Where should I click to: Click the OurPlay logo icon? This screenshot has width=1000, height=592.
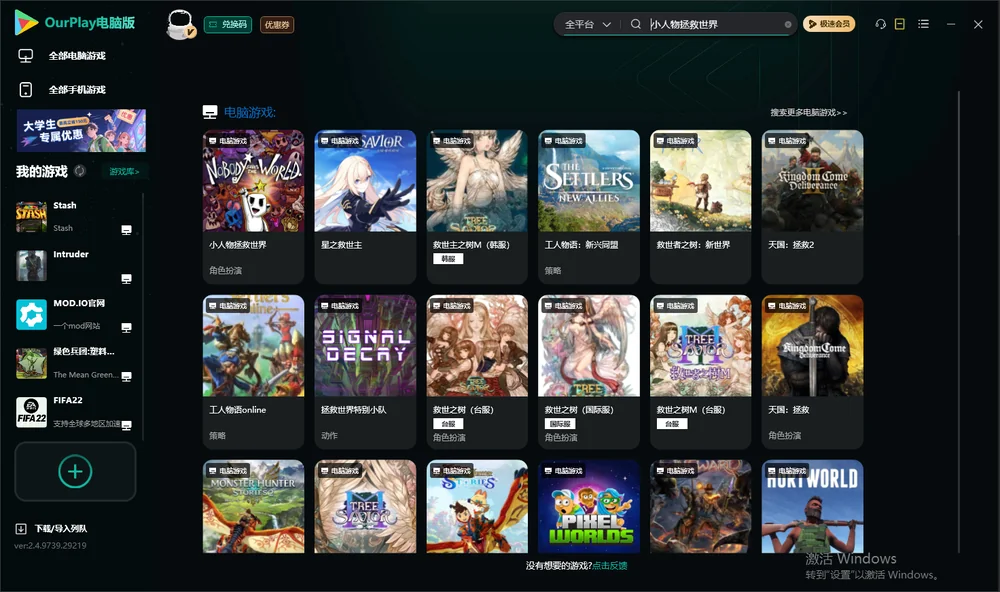tap(26, 22)
